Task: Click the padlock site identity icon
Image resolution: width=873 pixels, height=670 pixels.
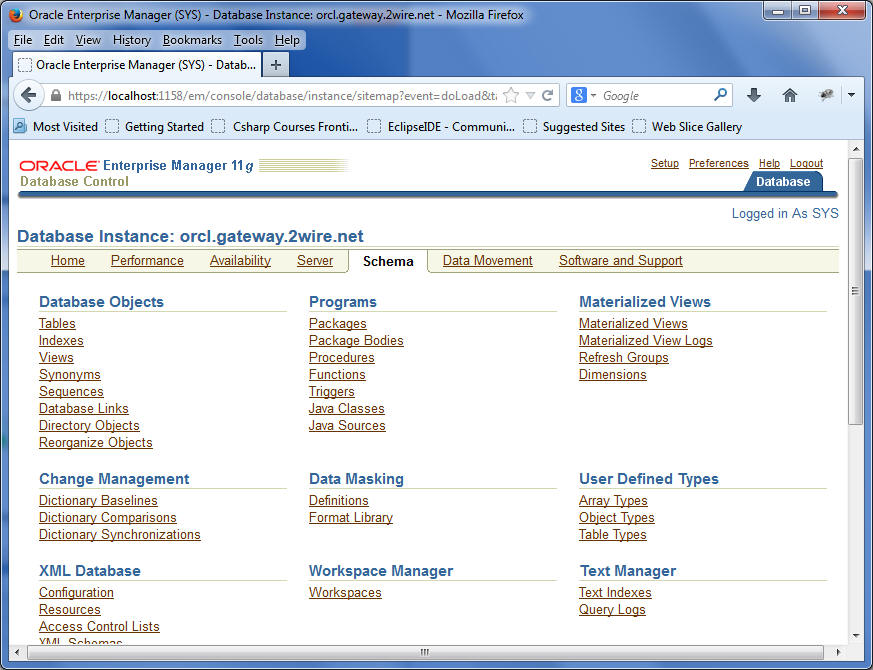Action: 56,95
